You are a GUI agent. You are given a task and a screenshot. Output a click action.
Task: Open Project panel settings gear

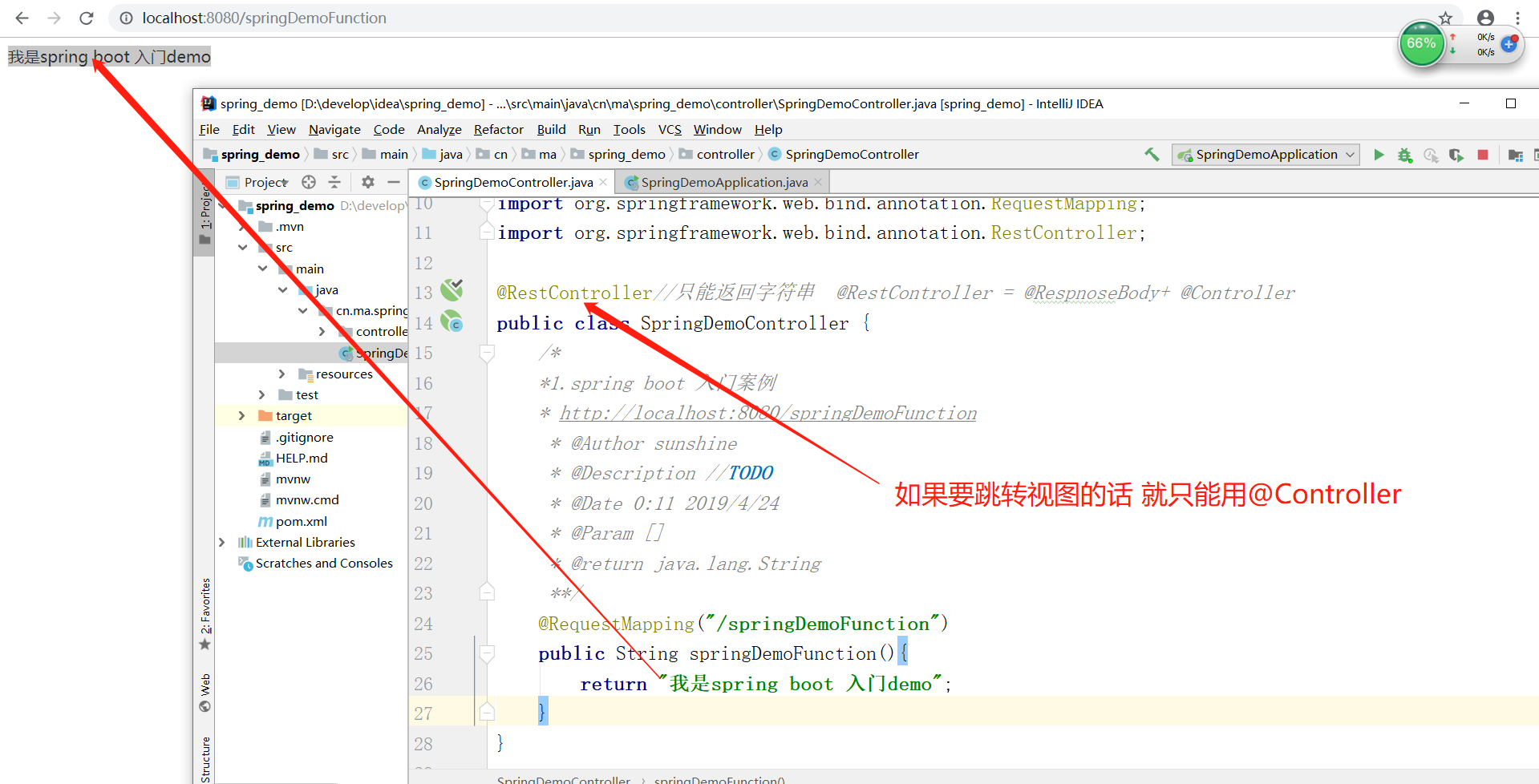pyautogui.click(x=368, y=182)
